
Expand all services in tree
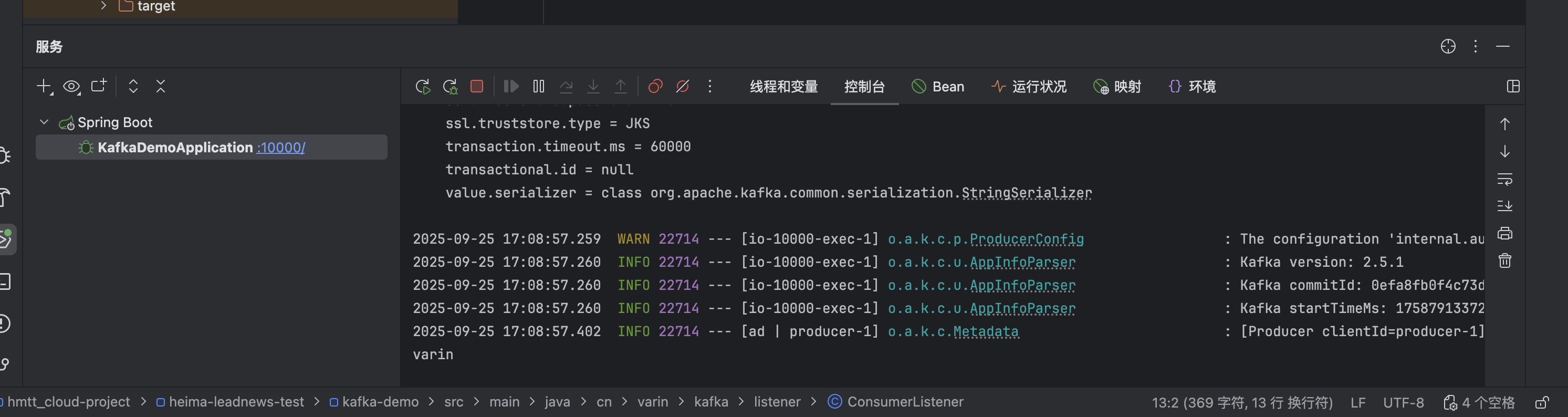tap(133, 87)
